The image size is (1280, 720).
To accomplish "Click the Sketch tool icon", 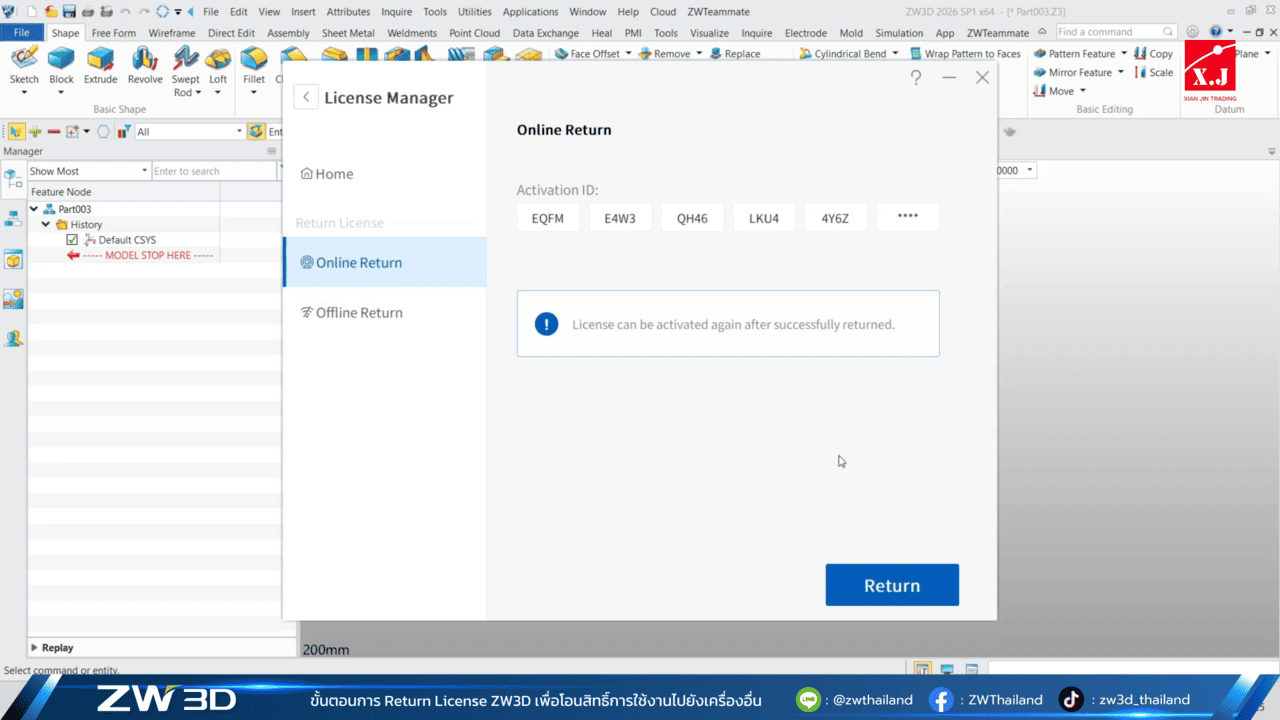I will (24, 59).
